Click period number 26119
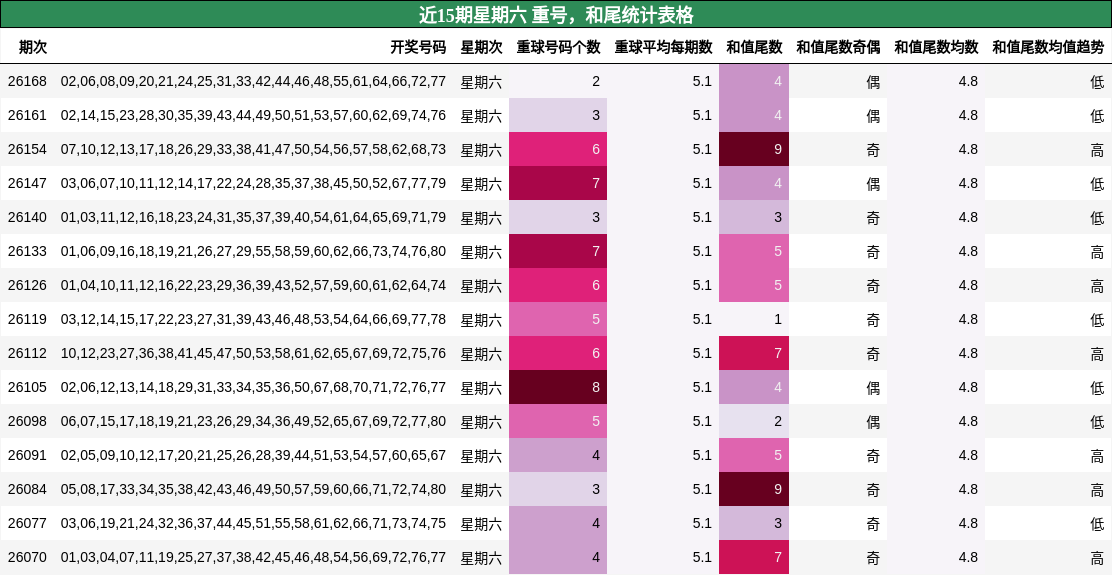 point(27,320)
